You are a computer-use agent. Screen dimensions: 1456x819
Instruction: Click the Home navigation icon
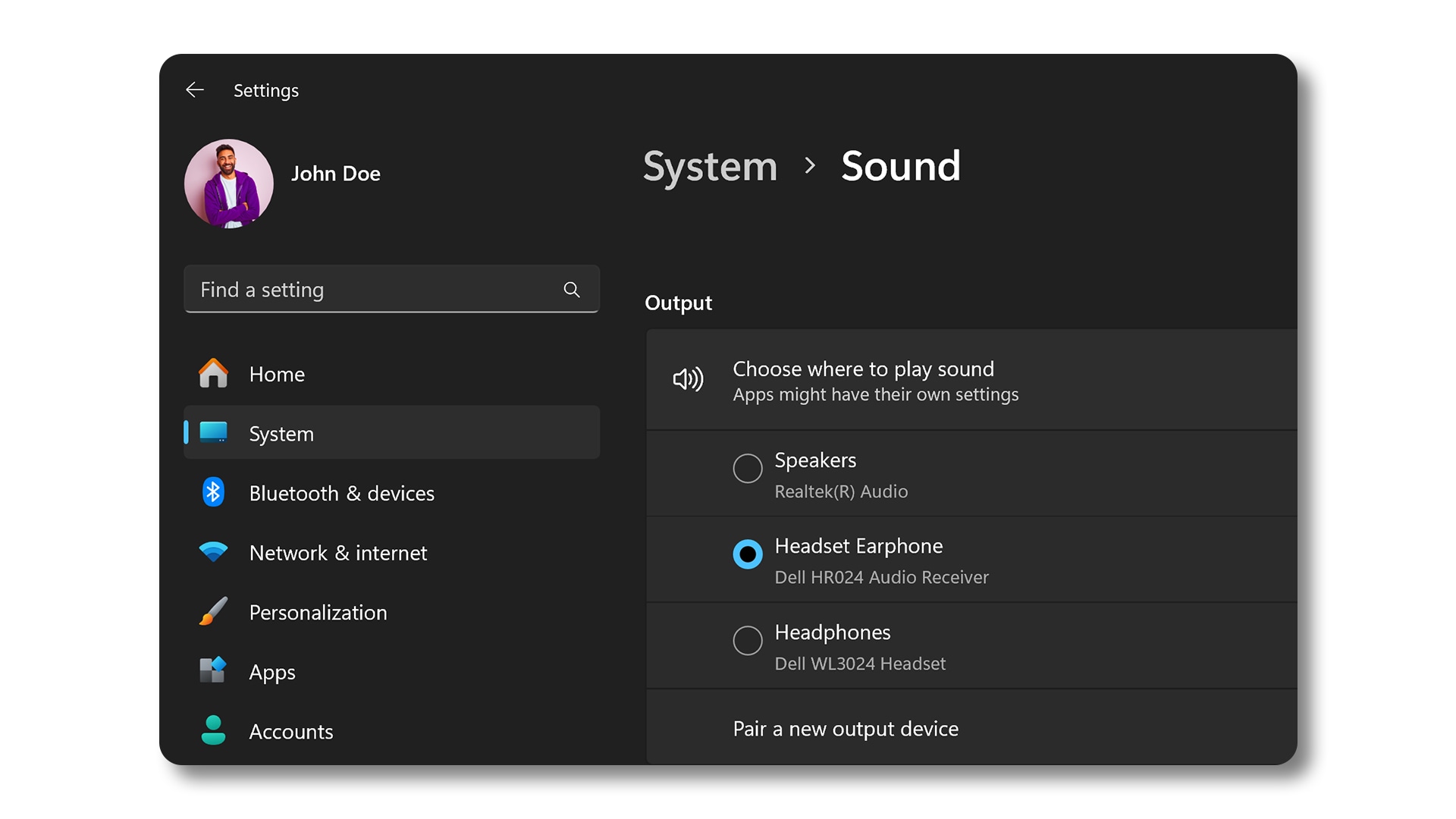tap(213, 374)
